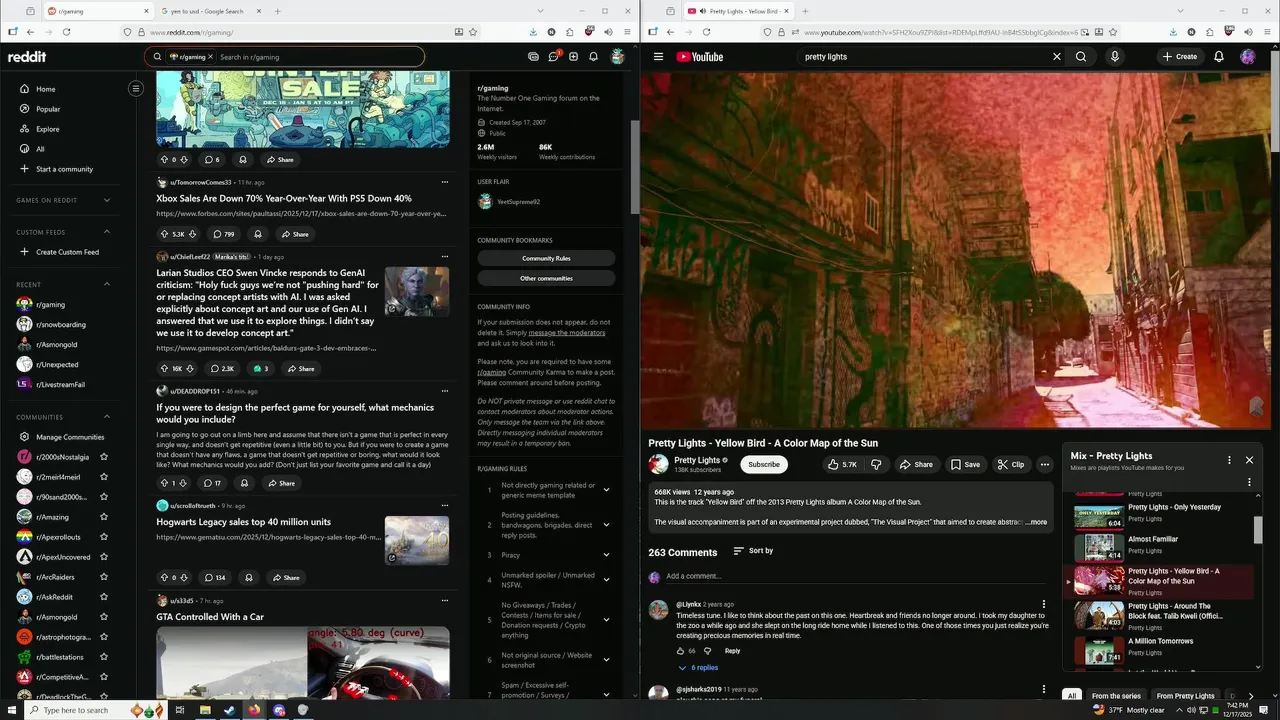
Task: Open Reddit notifications bell
Action: pyautogui.click(x=593, y=57)
